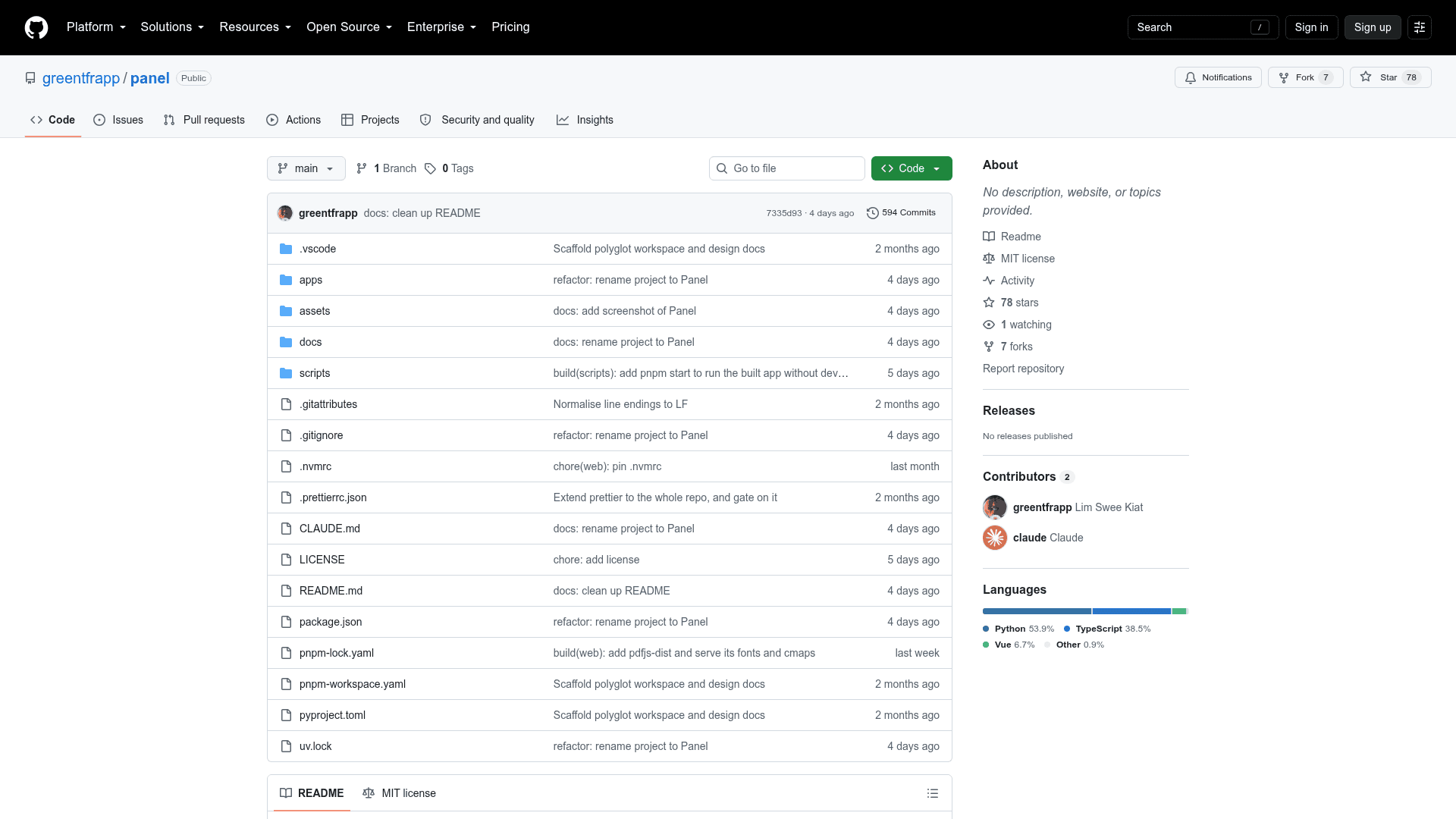Open the greentfrapp owner link
Image resolution: width=1456 pixels, height=819 pixels.
click(81, 78)
